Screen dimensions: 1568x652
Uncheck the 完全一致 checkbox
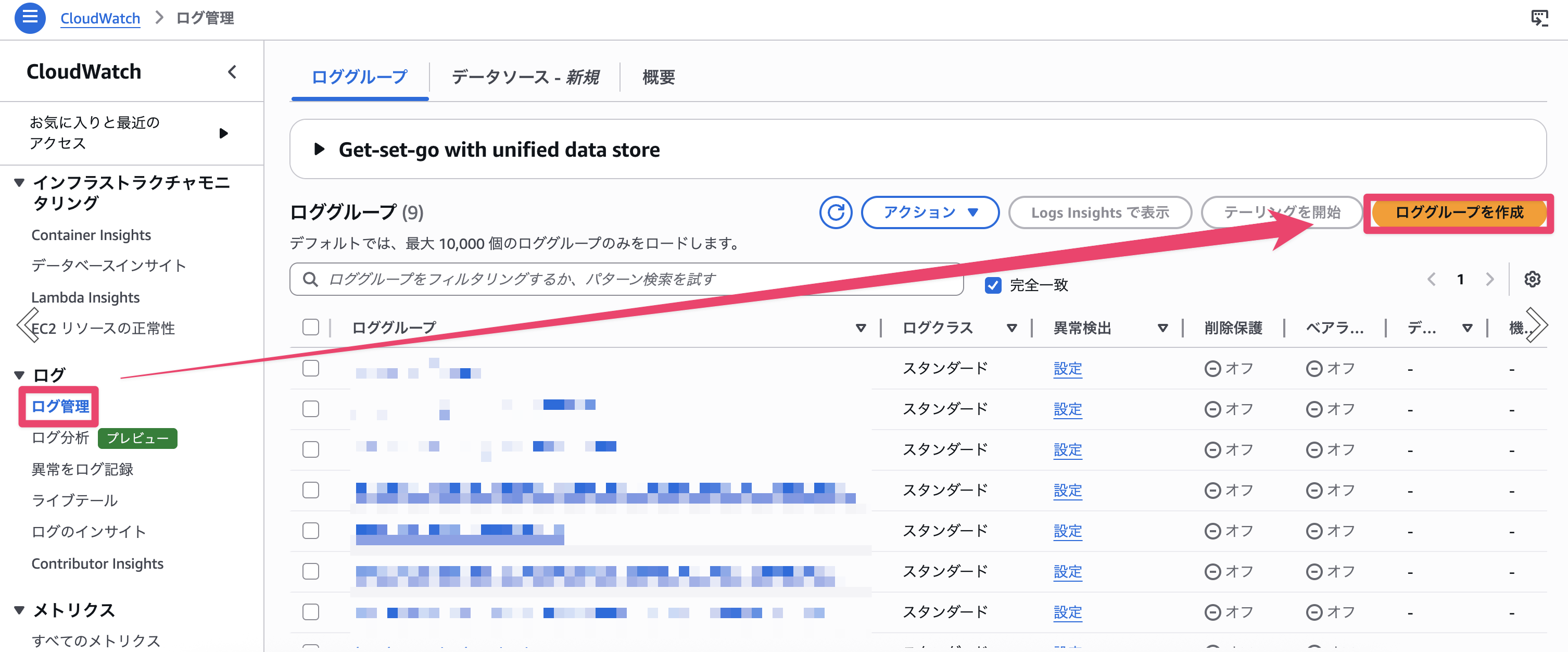pos(993,285)
